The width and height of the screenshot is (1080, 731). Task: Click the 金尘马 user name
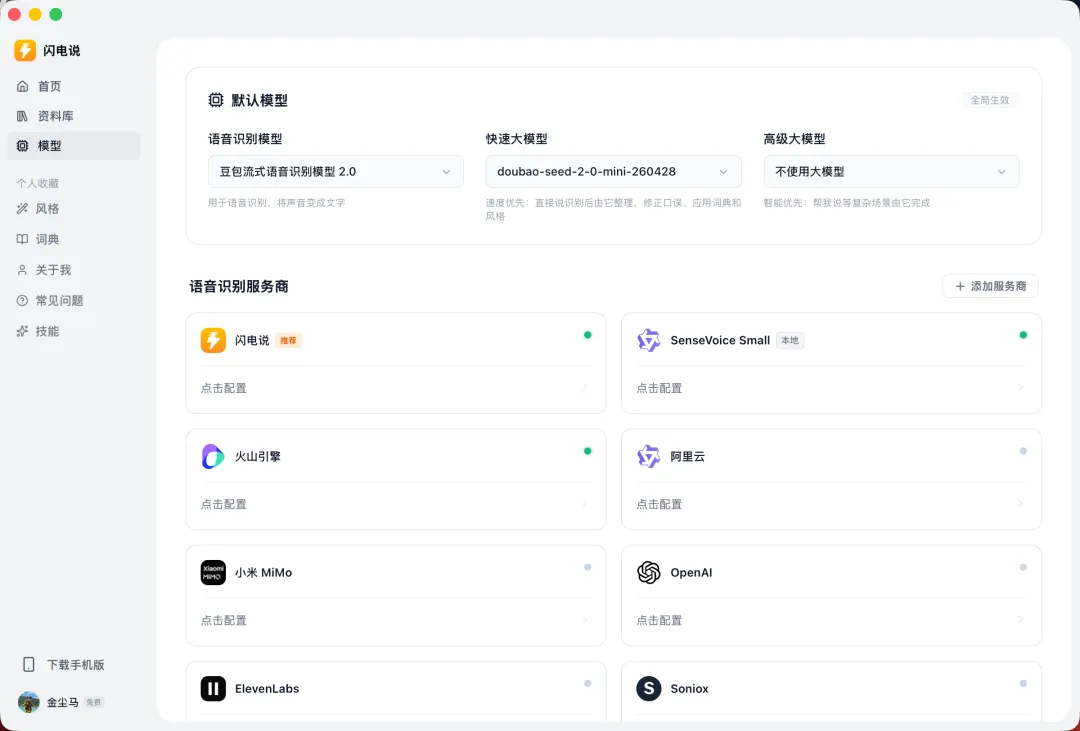click(x=63, y=703)
